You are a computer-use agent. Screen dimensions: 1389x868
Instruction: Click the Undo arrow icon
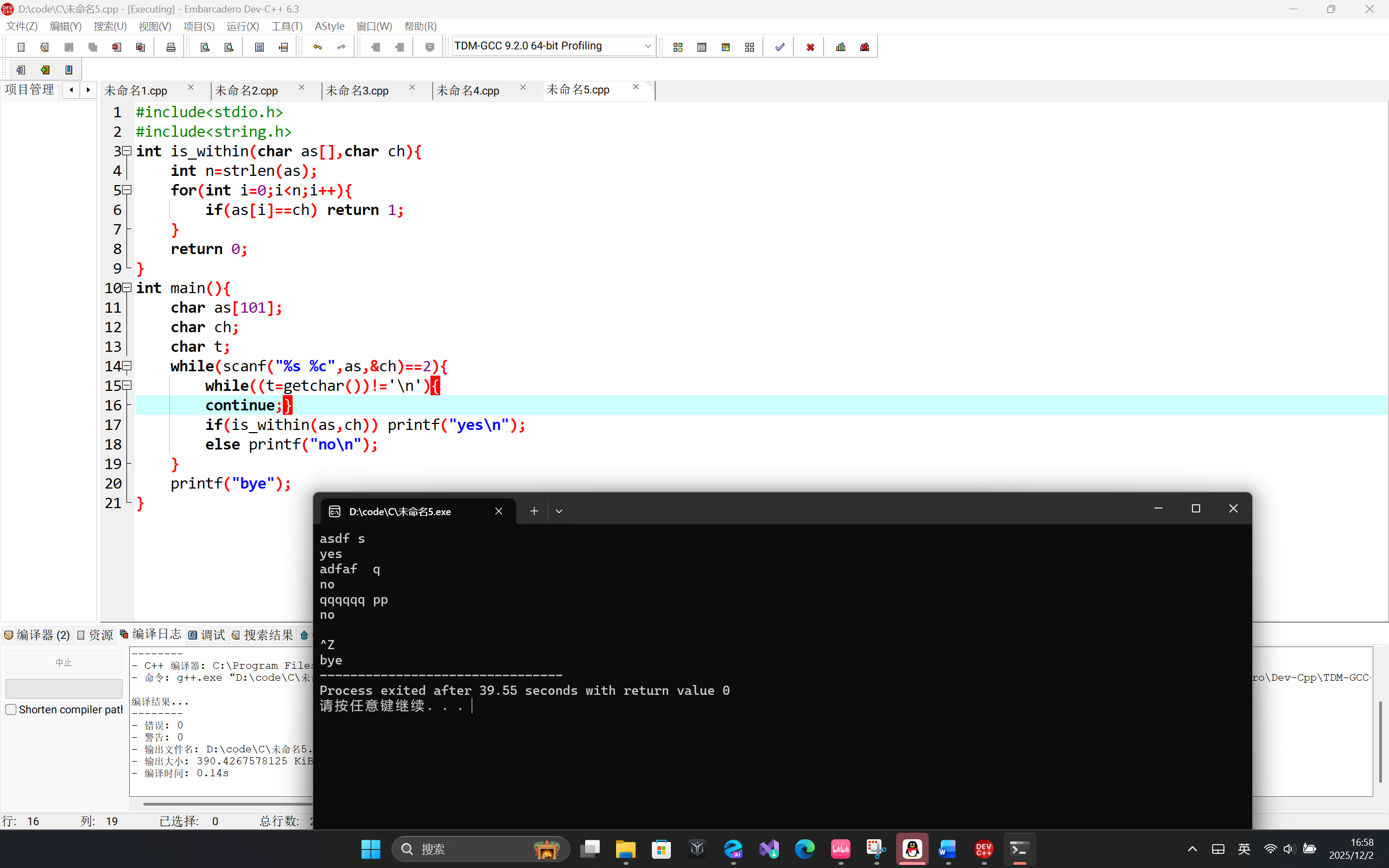[318, 47]
